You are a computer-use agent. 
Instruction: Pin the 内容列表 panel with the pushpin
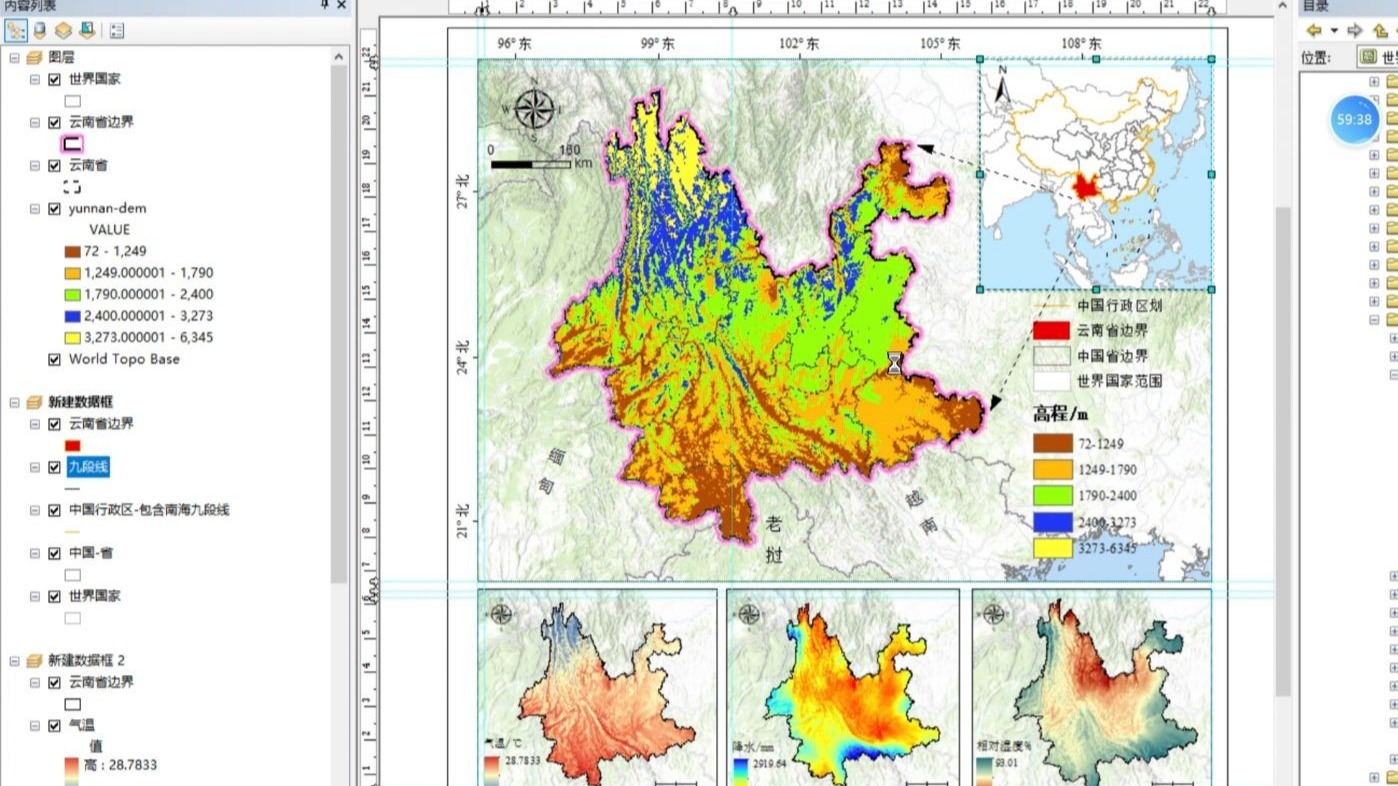click(323, 6)
